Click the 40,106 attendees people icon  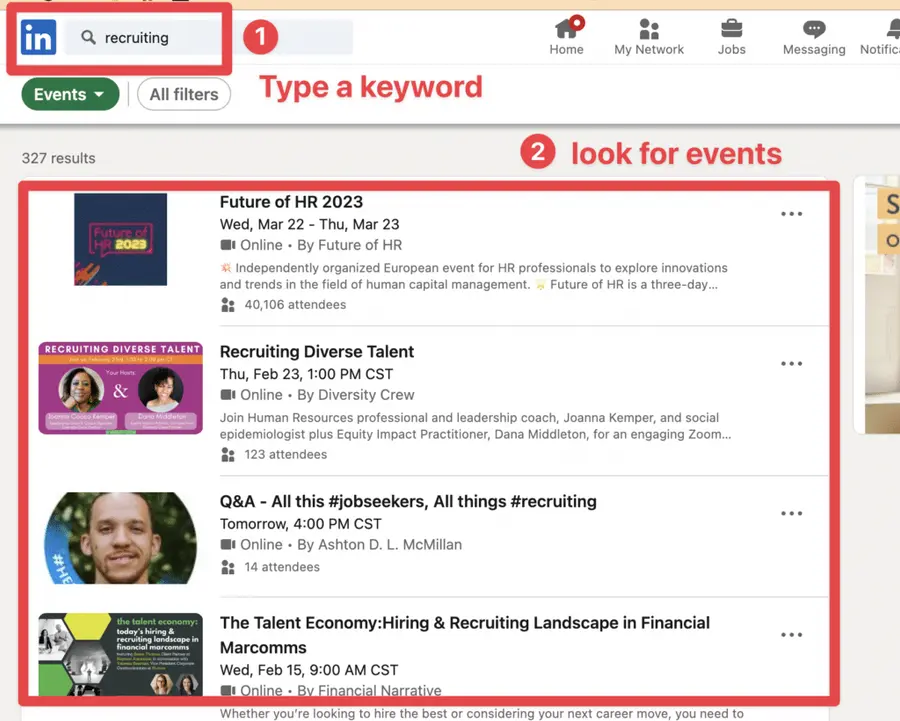point(228,305)
